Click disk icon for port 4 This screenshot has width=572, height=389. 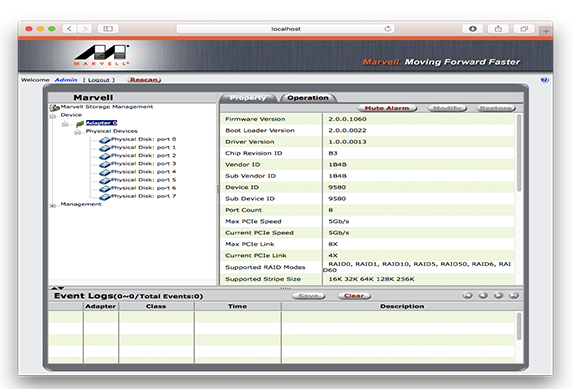pos(105,172)
